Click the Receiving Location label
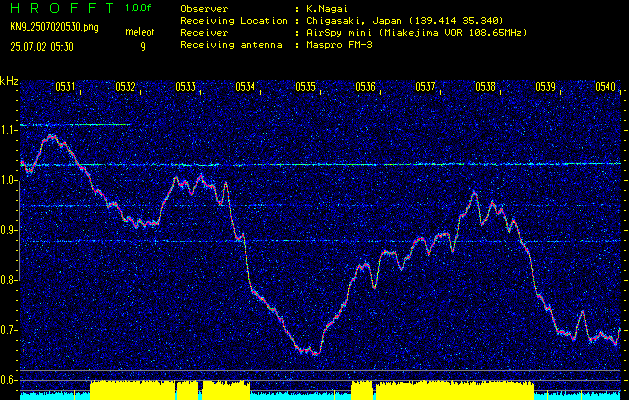The image size is (629, 400). 234,20
